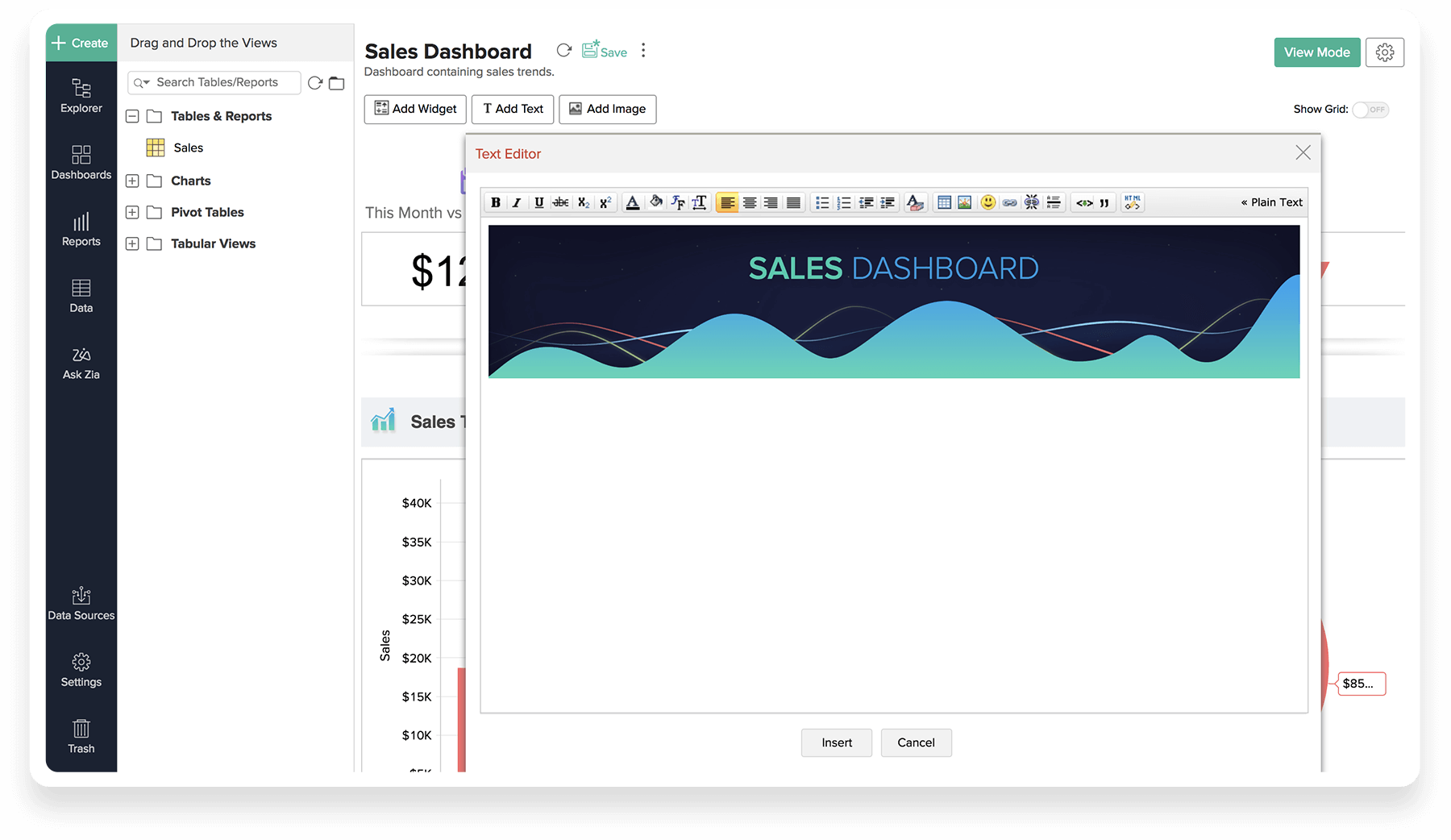Expand the Charts folder
The width and height of the screenshot is (1451, 840).
(x=132, y=181)
